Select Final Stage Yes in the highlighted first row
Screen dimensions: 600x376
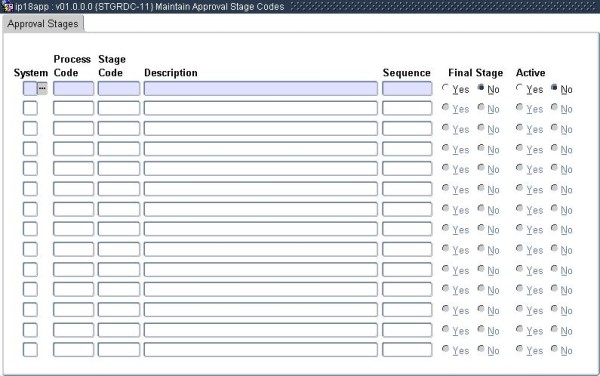pyautogui.click(x=445, y=88)
